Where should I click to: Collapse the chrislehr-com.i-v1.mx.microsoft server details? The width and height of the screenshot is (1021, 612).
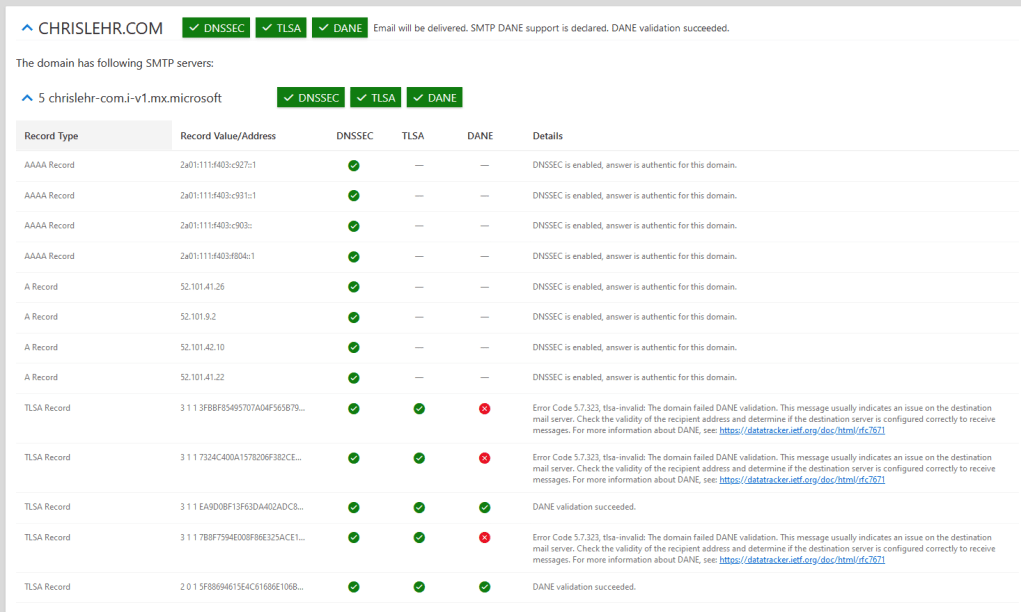[x=26, y=97]
